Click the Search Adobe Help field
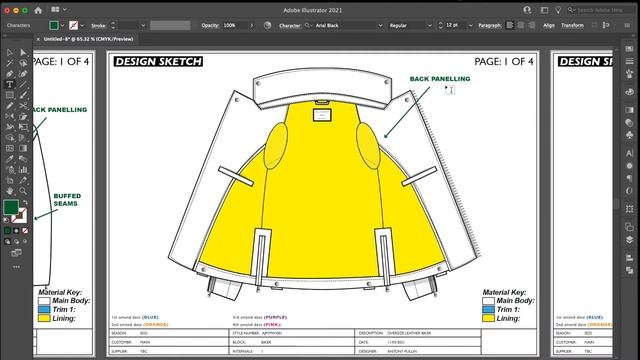 tap(600, 10)
